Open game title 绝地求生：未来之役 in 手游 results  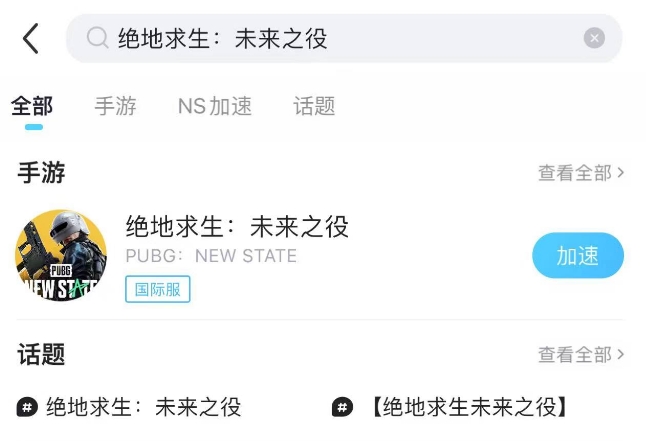tap(237, 227)
